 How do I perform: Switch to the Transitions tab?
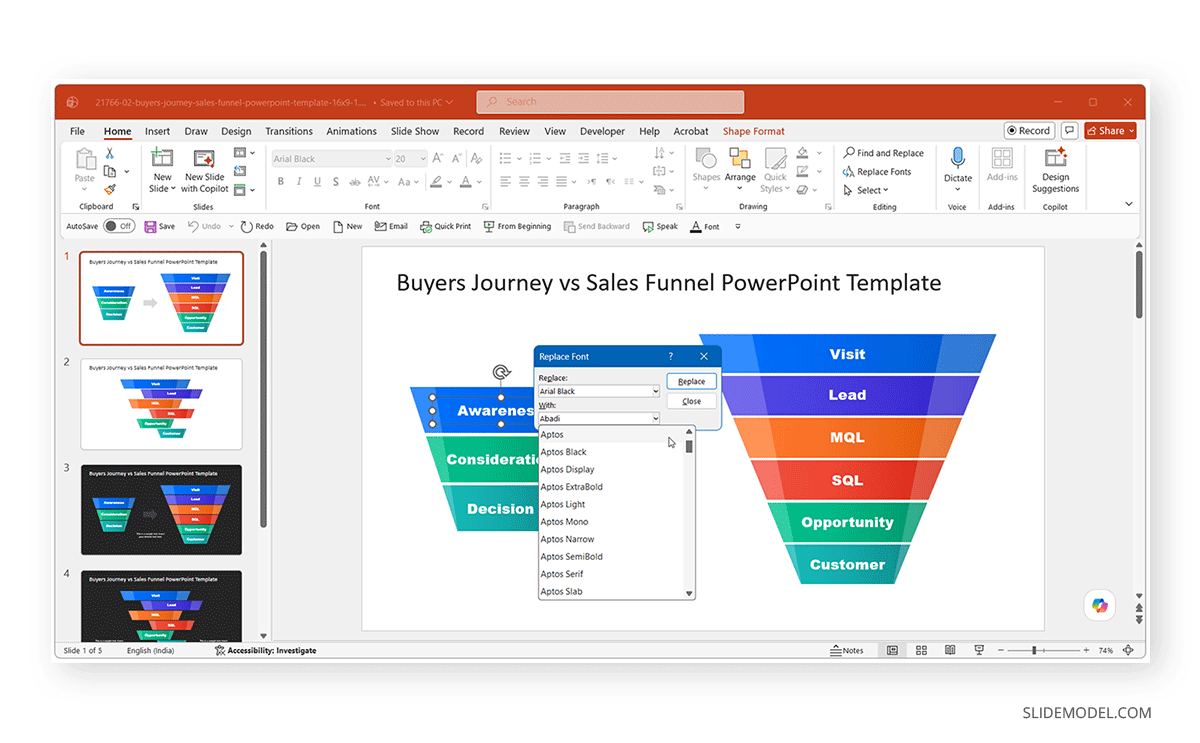[x=289, y=131]
